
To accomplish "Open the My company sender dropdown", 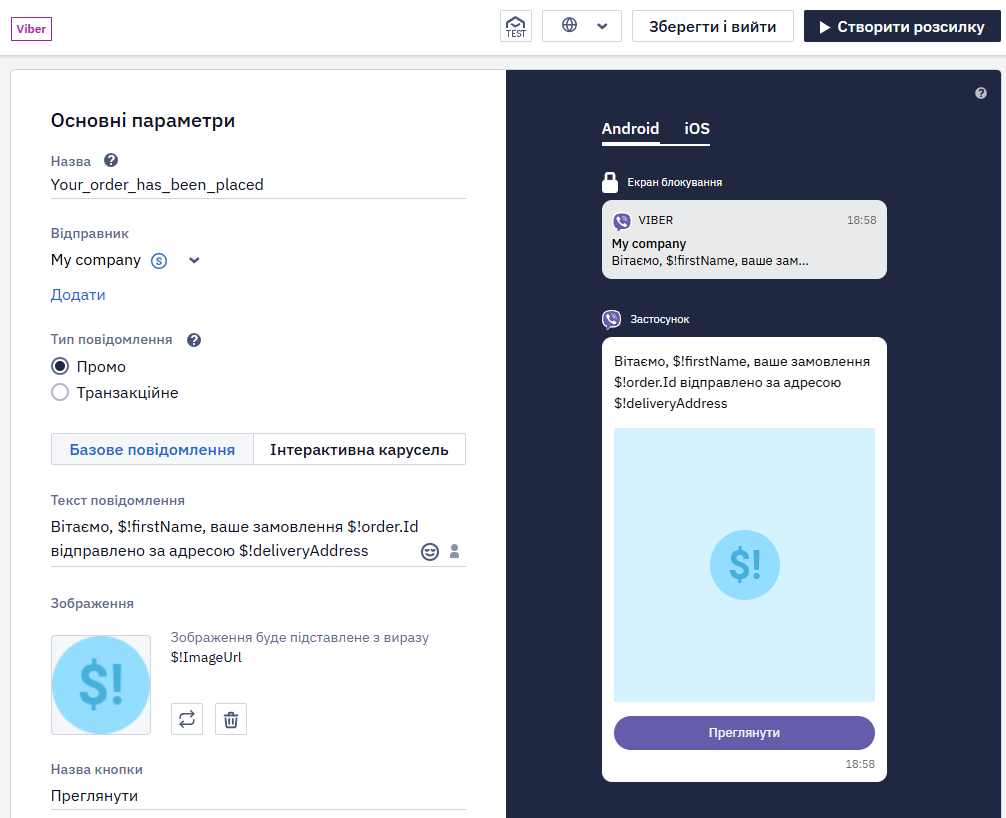I will click(126, 260).
